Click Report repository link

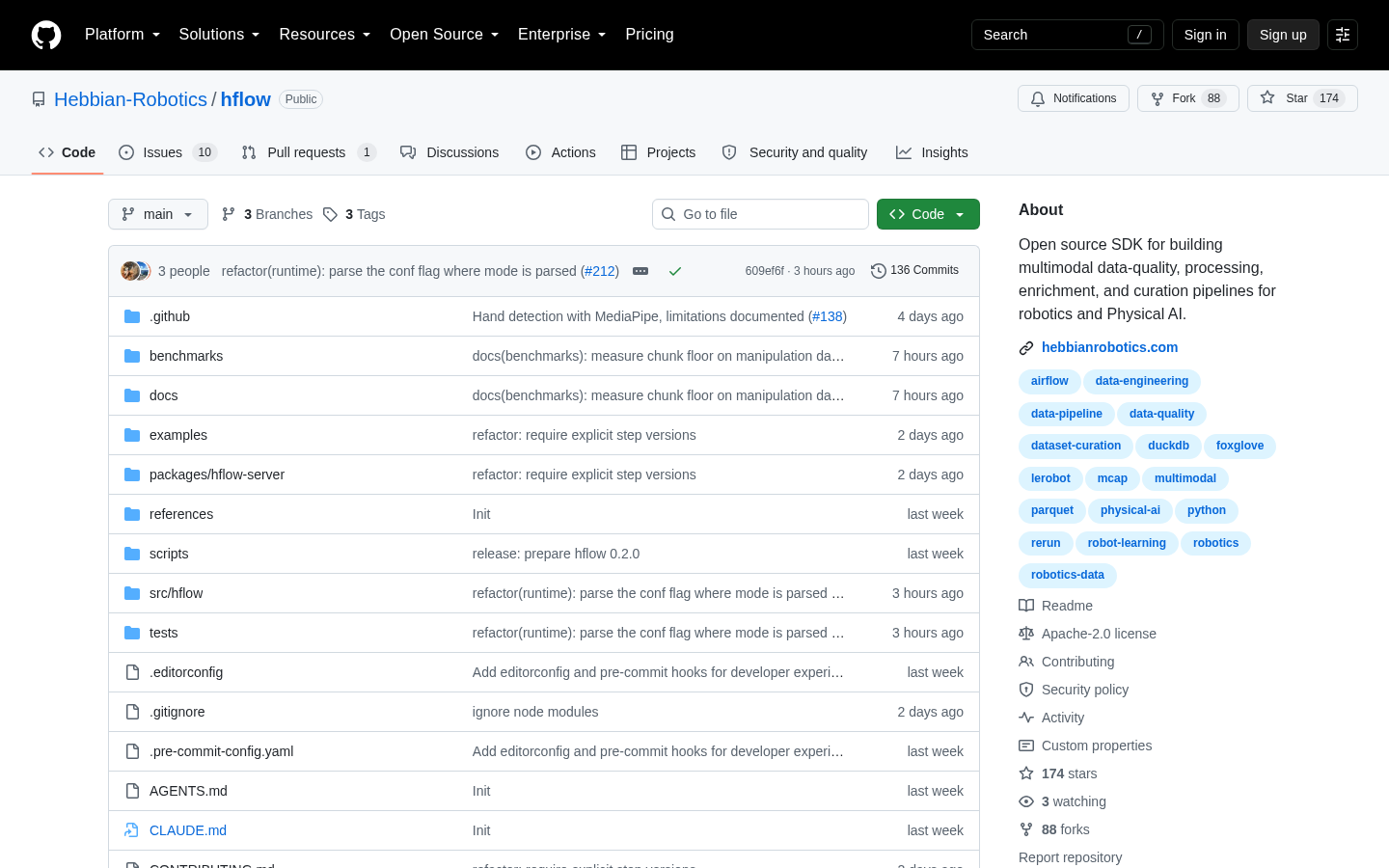[x=1071, y=857]
